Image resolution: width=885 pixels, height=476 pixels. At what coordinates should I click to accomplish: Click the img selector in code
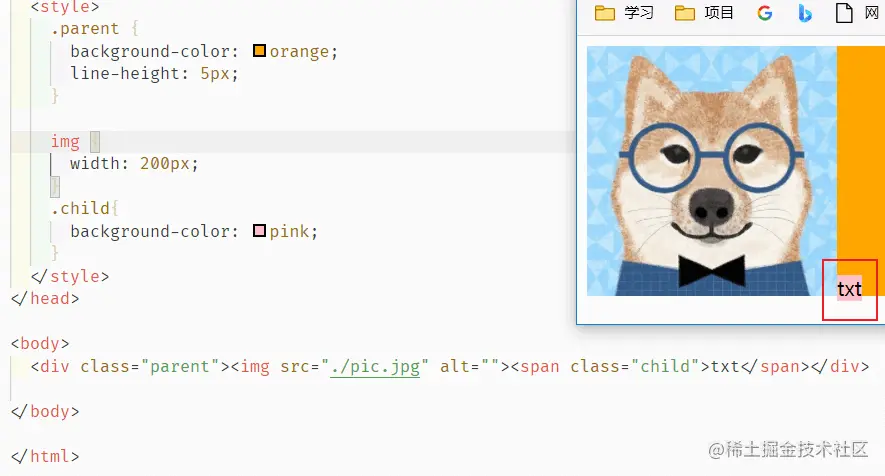point(65,141)
